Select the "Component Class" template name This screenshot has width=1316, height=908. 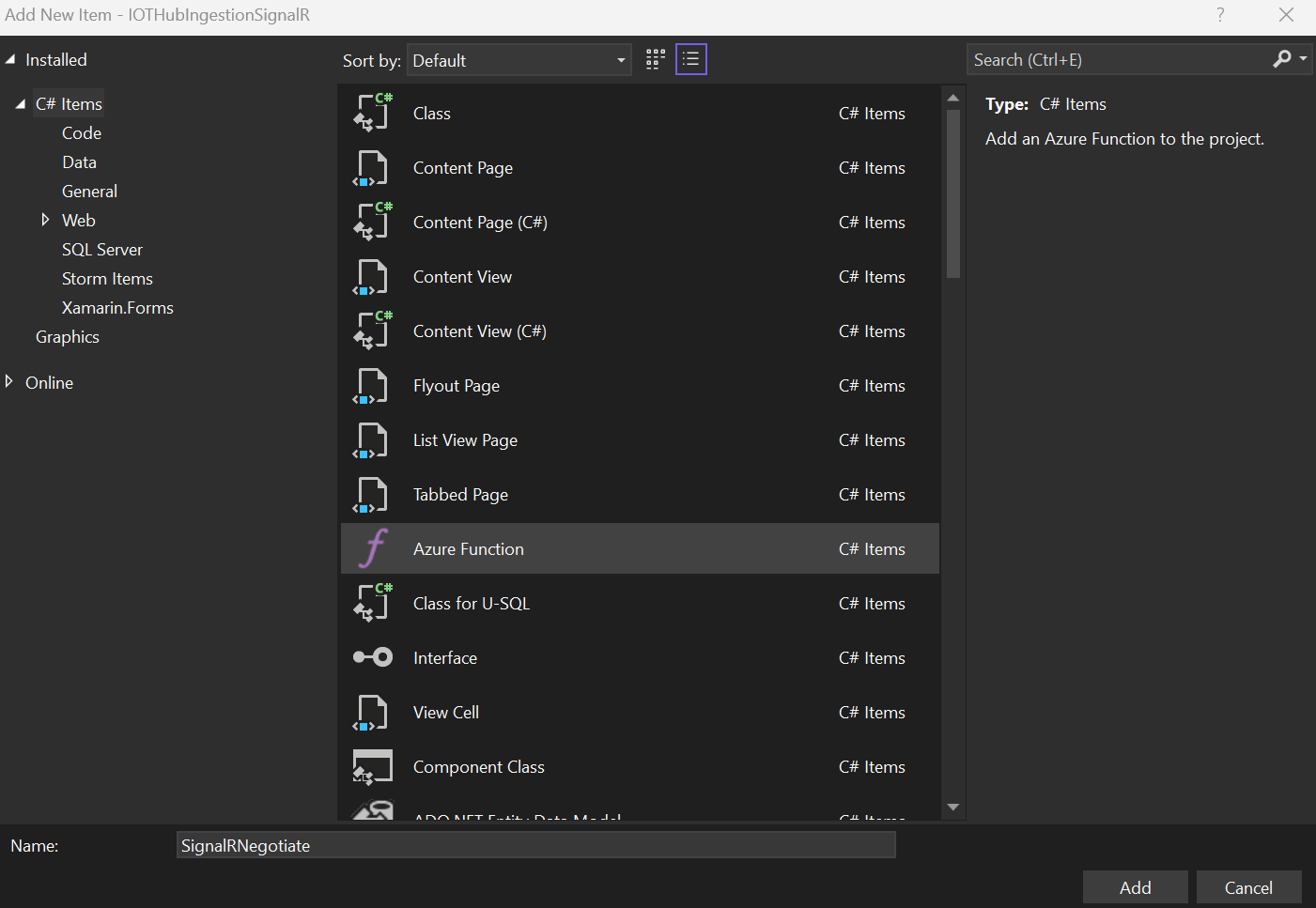click(479, 767)
